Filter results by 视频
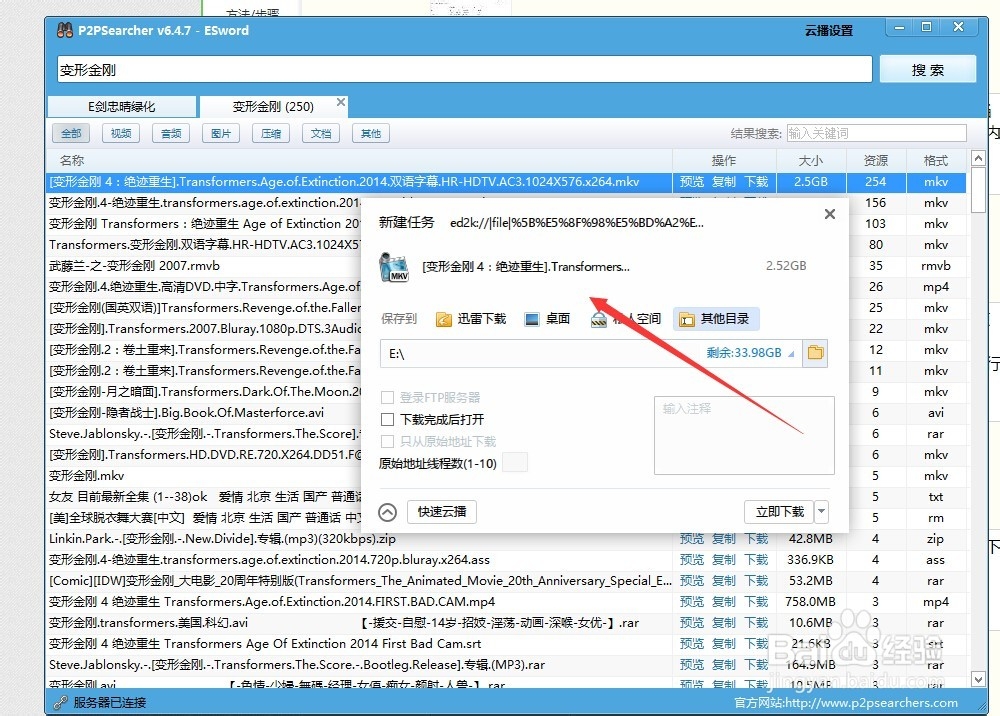1000x716 pixels. pyautogui.click(x=121, y=133)
